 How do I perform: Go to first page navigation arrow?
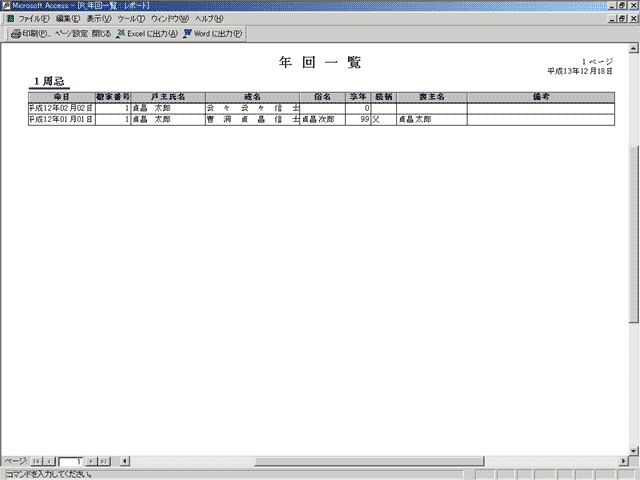(x=37, y=461)
